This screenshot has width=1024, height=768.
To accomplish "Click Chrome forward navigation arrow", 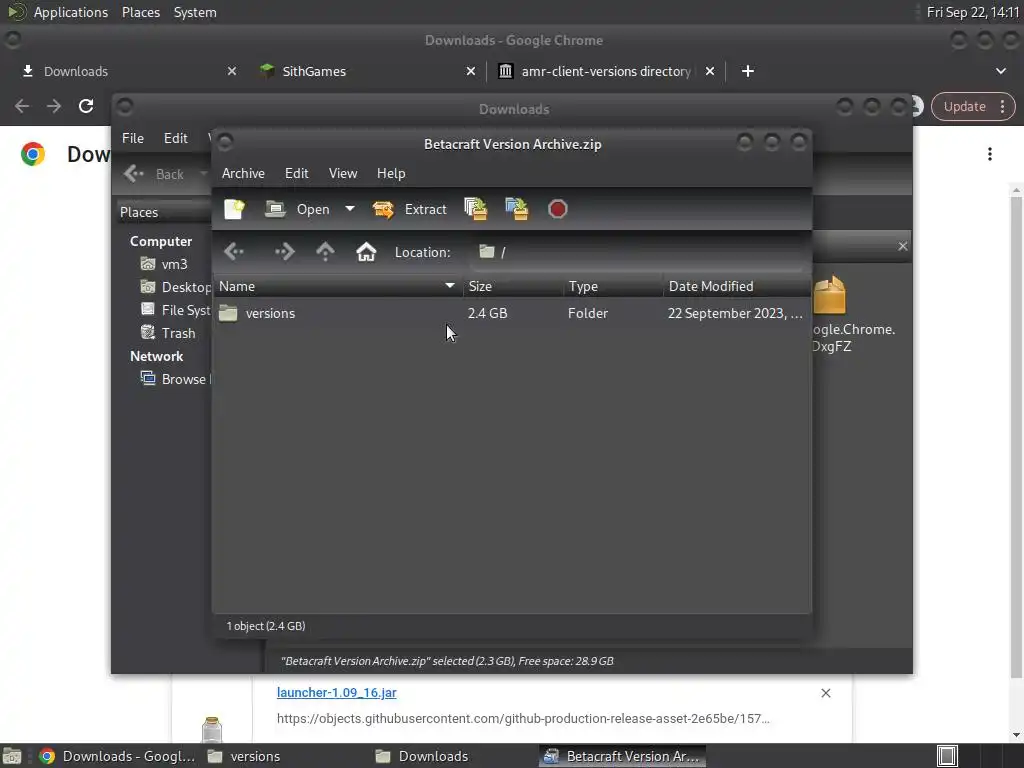I will 54,106.
